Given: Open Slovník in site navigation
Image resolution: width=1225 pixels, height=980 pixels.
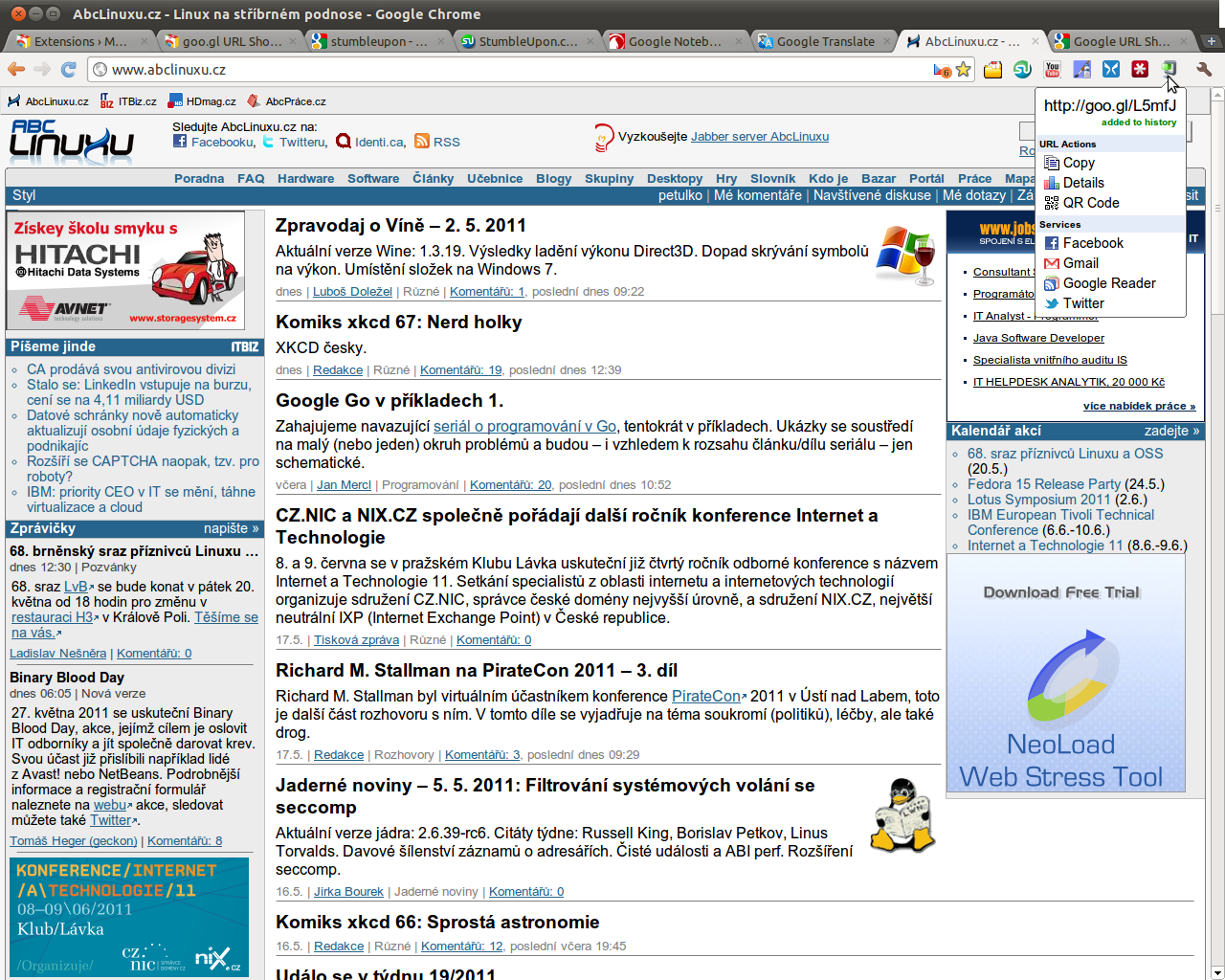Looking at the screenshot, I should pos(772,178).
